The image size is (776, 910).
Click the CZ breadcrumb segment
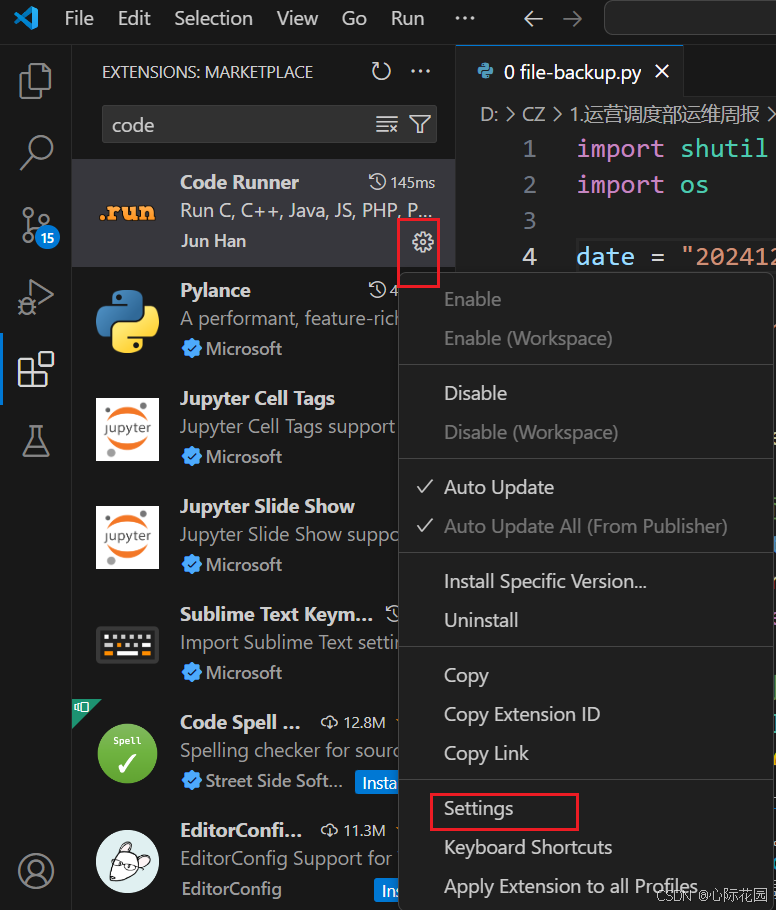tap(533, 114)
